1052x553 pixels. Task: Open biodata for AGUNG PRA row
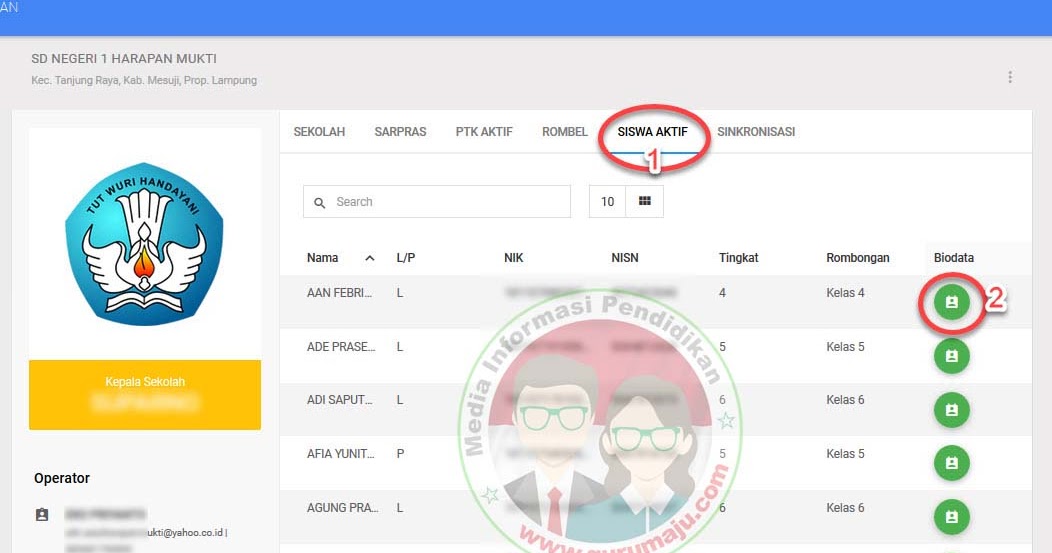(951, 517)
